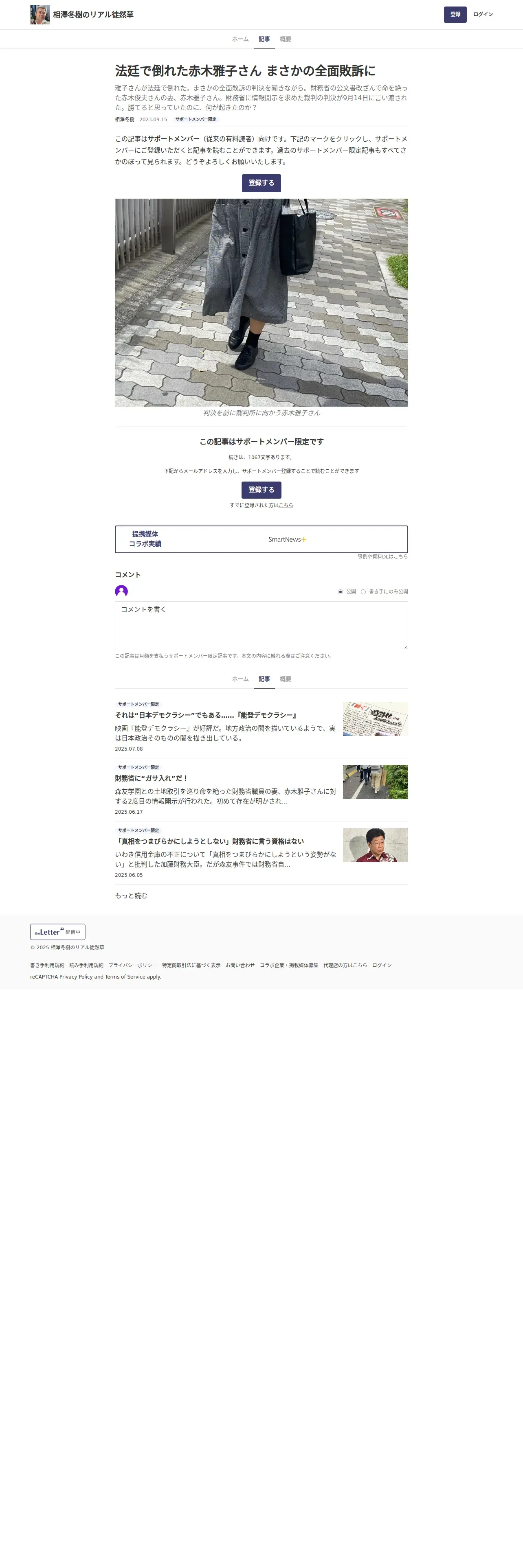Image resolution: width=523 pixels, height=1568 pixels.
Task: Click author name 相澤冬樹 under headline
Action: coord(125,119)
